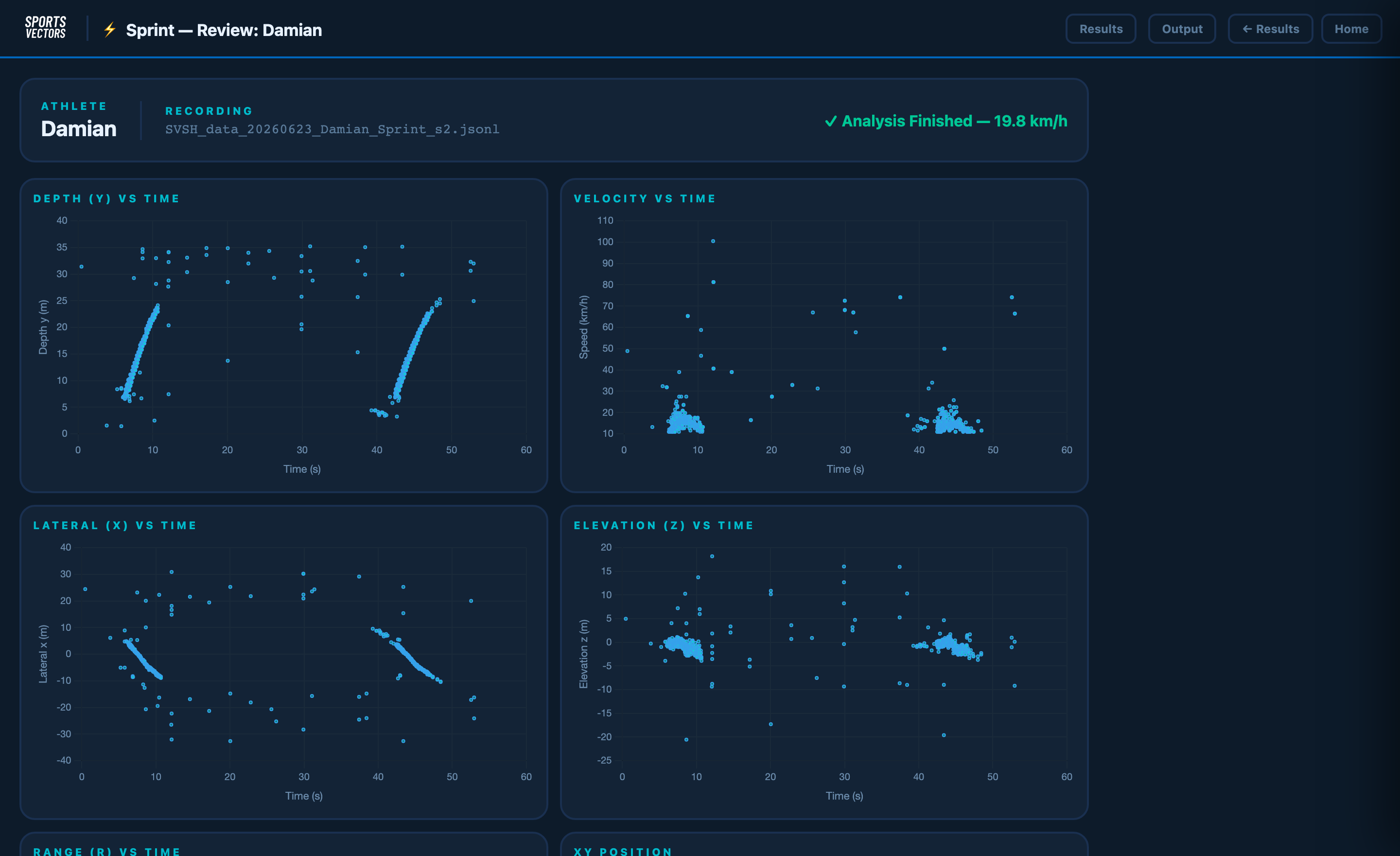Click the Elevation z (m) axis label
Image resolution: width=1400 pixels, height=856 pixels.
click(x=583, y=654)
